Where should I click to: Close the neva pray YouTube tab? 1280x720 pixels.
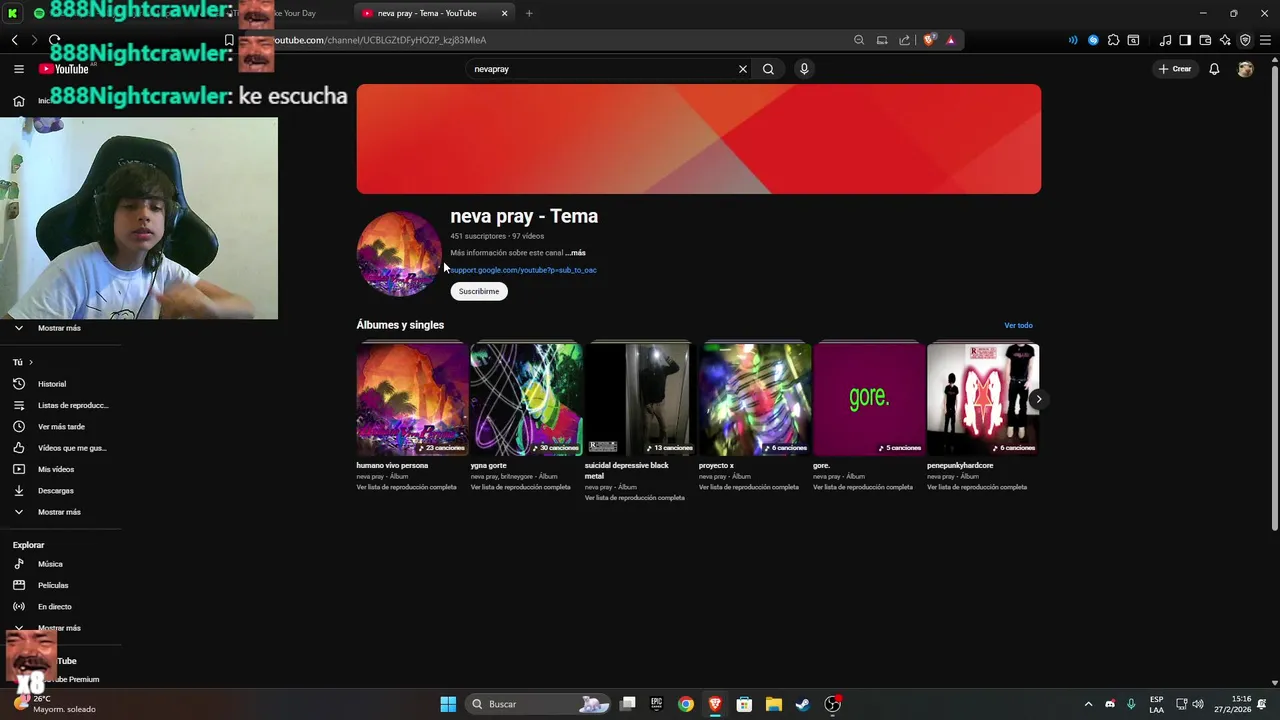(504, 13)
